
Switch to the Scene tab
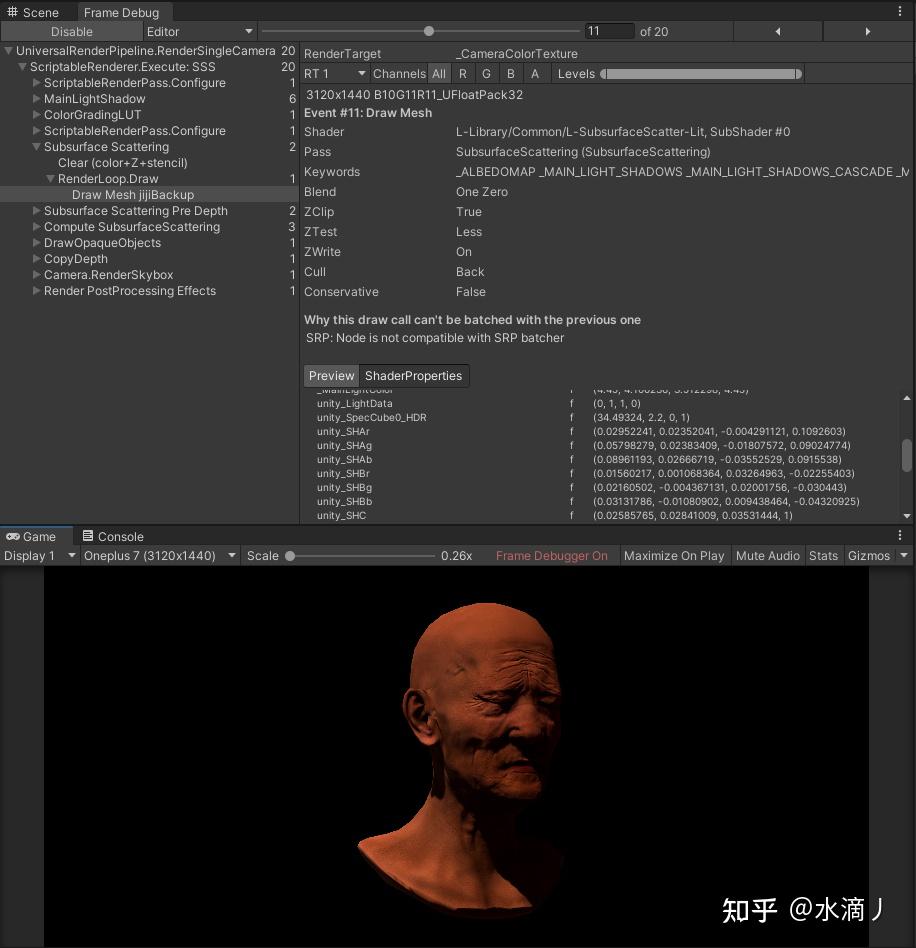coord(34,12)
